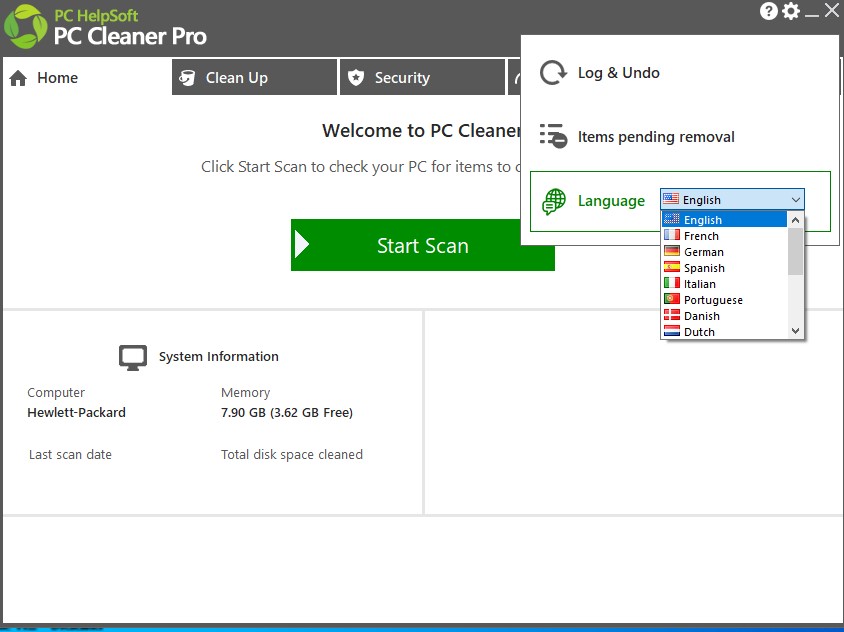
Task: Click the 7.90 GB memory value
Action: (287, 412)
